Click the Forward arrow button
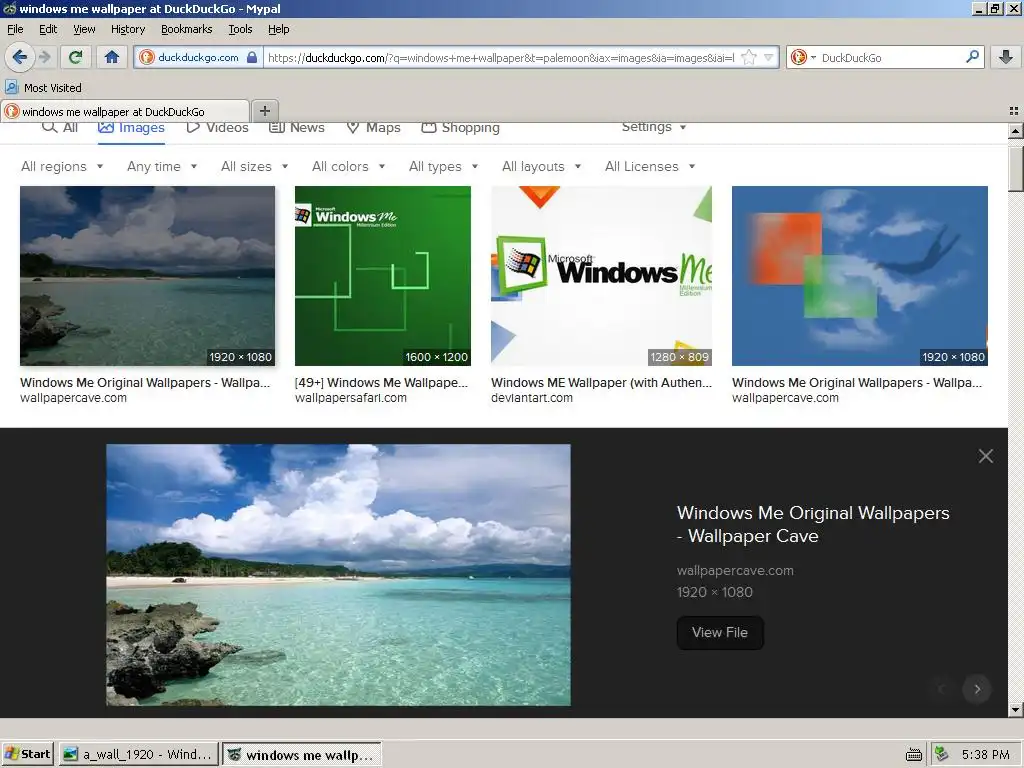This screenshot has height=768, width=1024. point(44,57)
